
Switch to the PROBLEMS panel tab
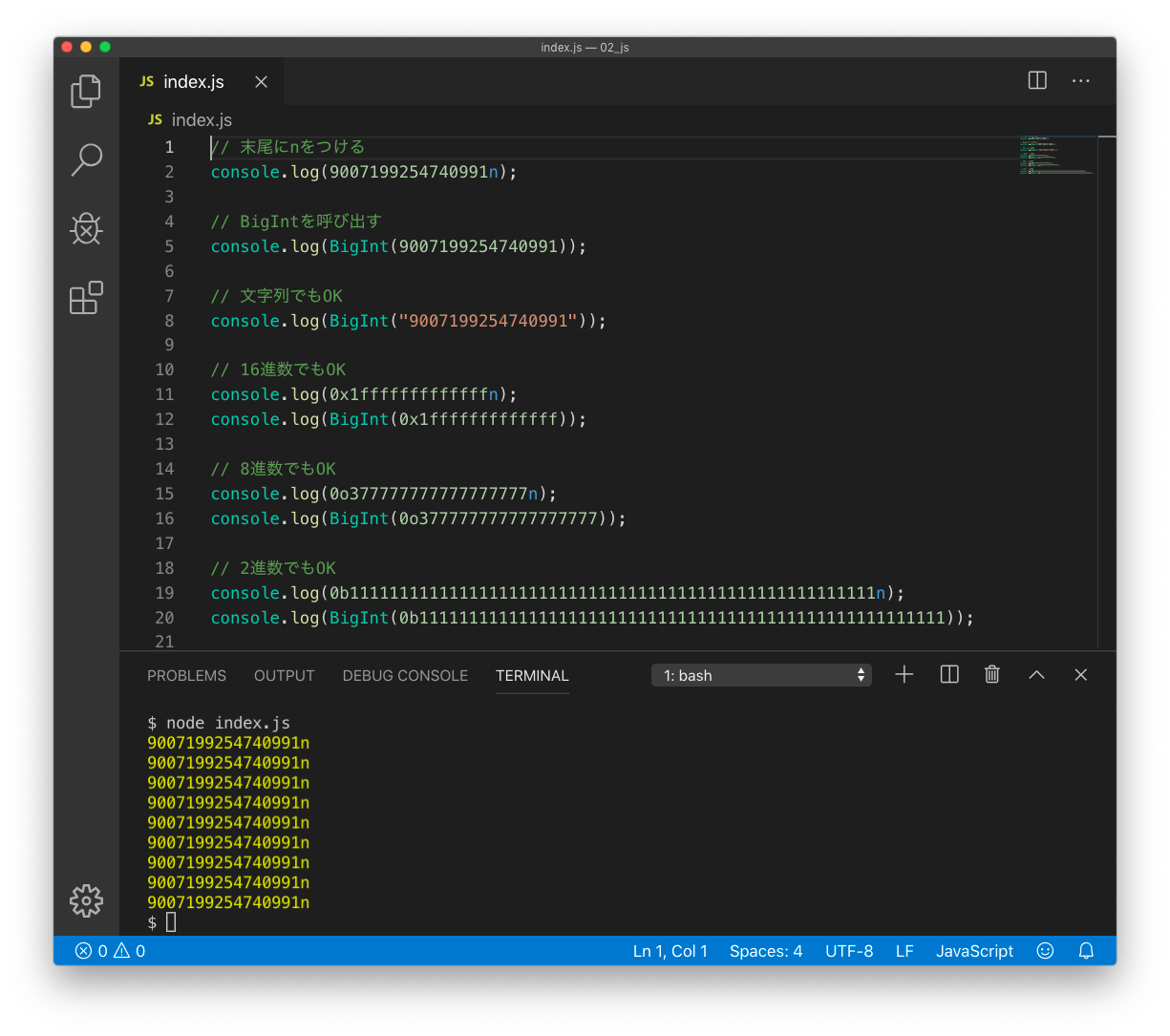(186, 675)
